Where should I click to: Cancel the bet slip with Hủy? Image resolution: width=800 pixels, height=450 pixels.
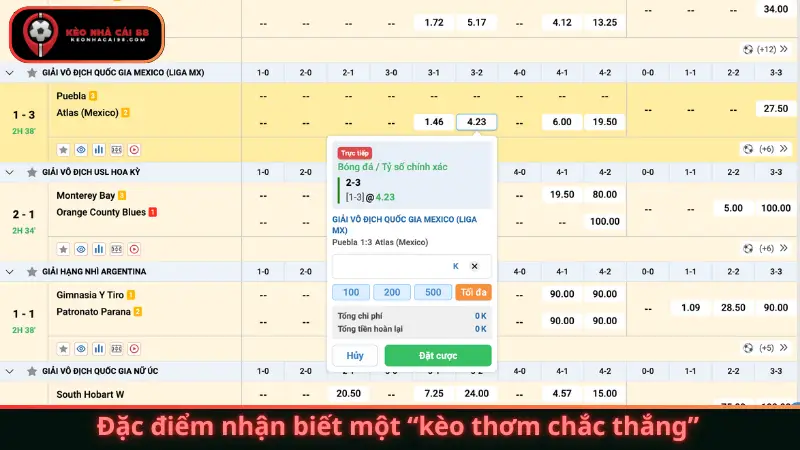[355, 356]
